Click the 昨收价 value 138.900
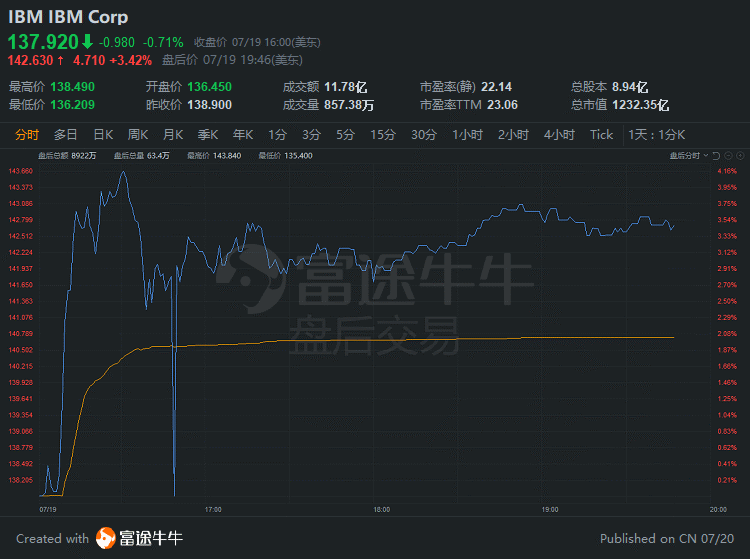750x559 pixels. [210, 105]
